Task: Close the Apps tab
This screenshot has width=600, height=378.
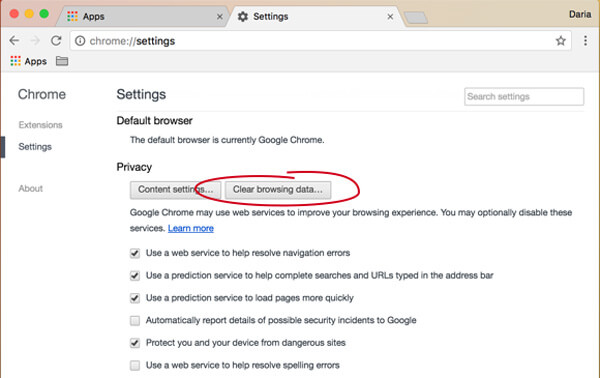Action: (220, 17)
